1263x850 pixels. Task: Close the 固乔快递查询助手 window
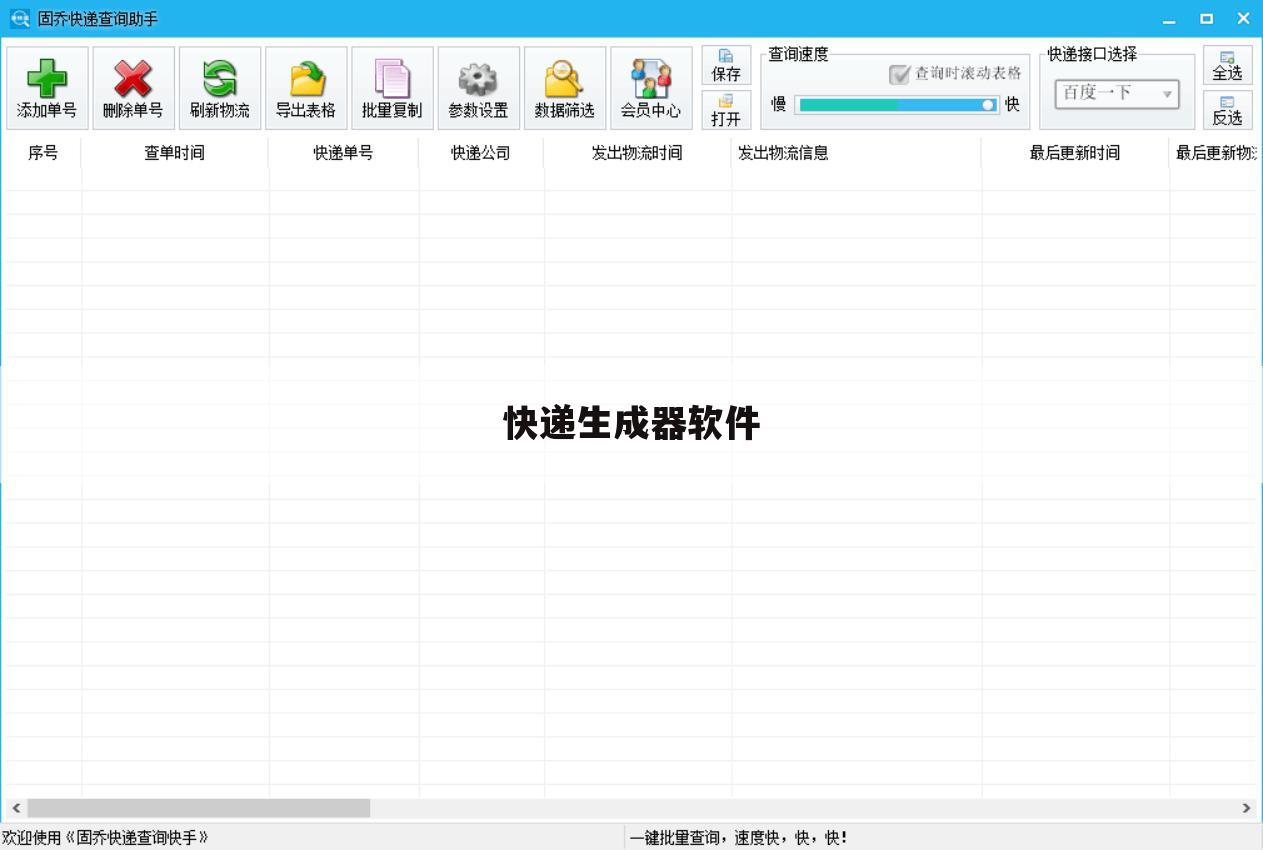[x=1243, y=18]
